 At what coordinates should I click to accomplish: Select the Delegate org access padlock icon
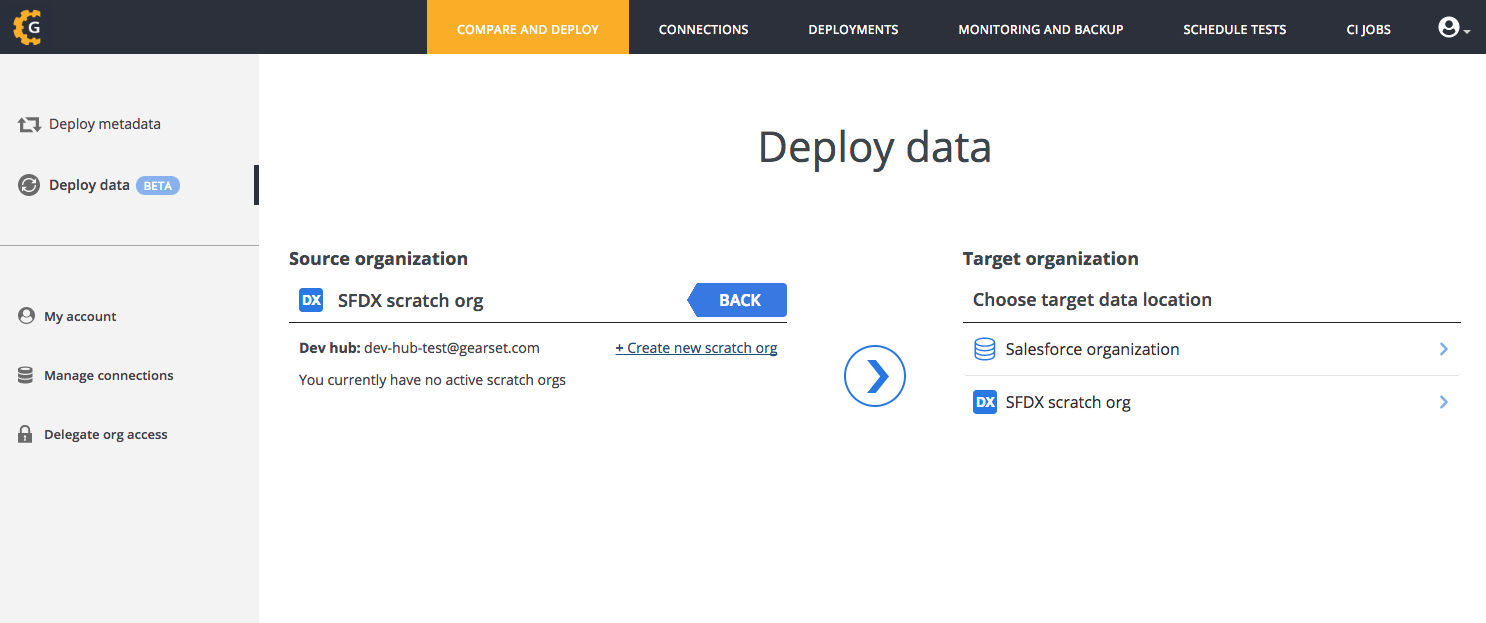tap(25, 433)
